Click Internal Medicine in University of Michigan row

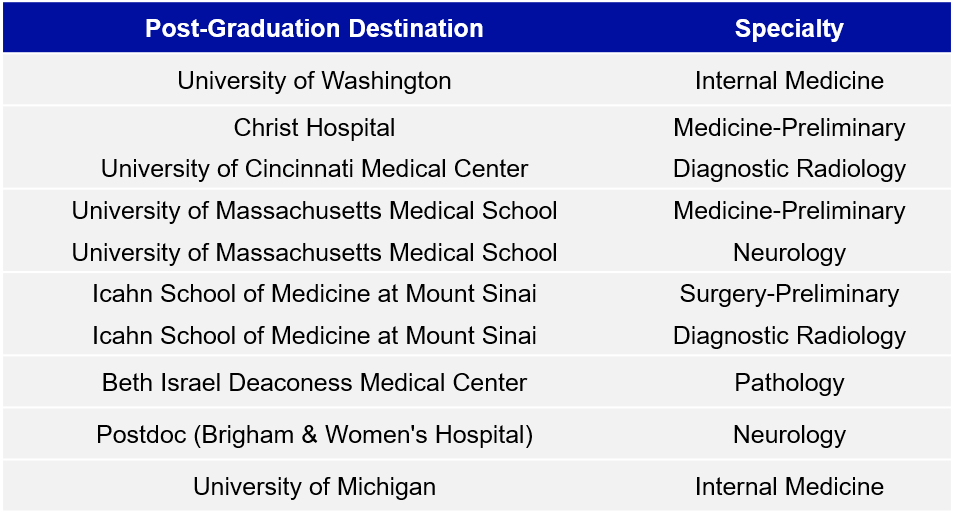[789, 487]
